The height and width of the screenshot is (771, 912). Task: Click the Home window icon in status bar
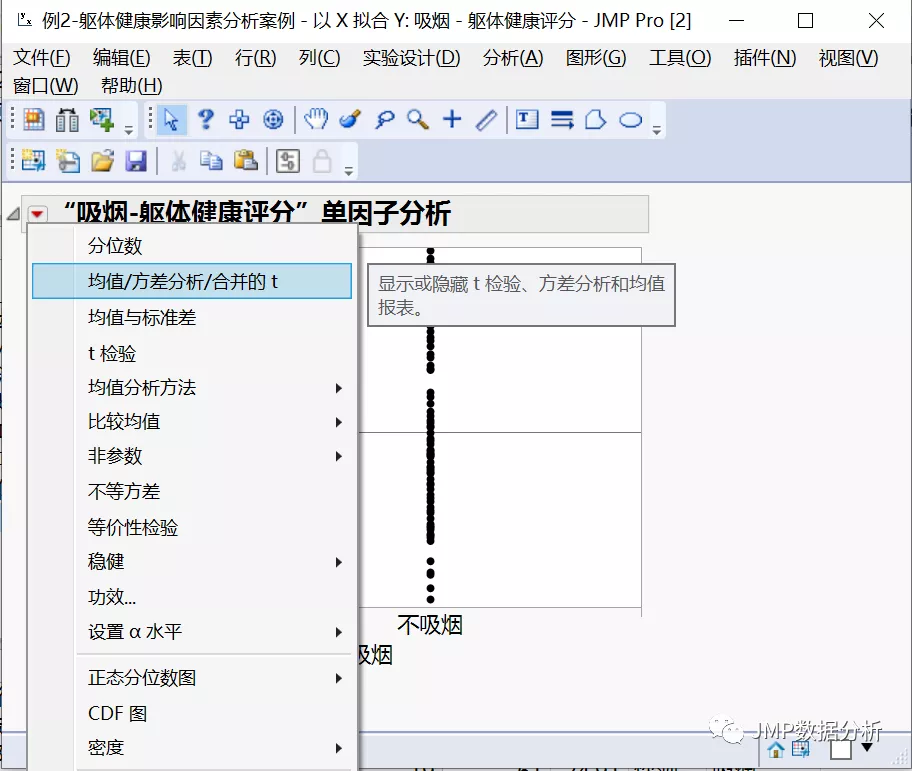[x=775, y=750]
